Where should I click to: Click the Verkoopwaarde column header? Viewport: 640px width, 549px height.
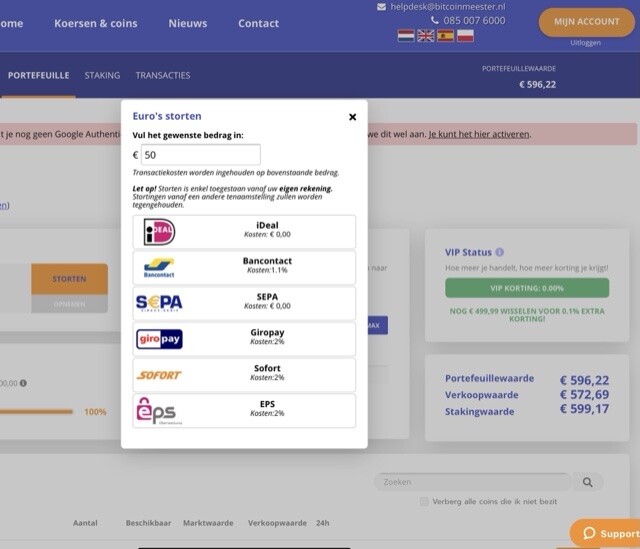coord(277,523)
